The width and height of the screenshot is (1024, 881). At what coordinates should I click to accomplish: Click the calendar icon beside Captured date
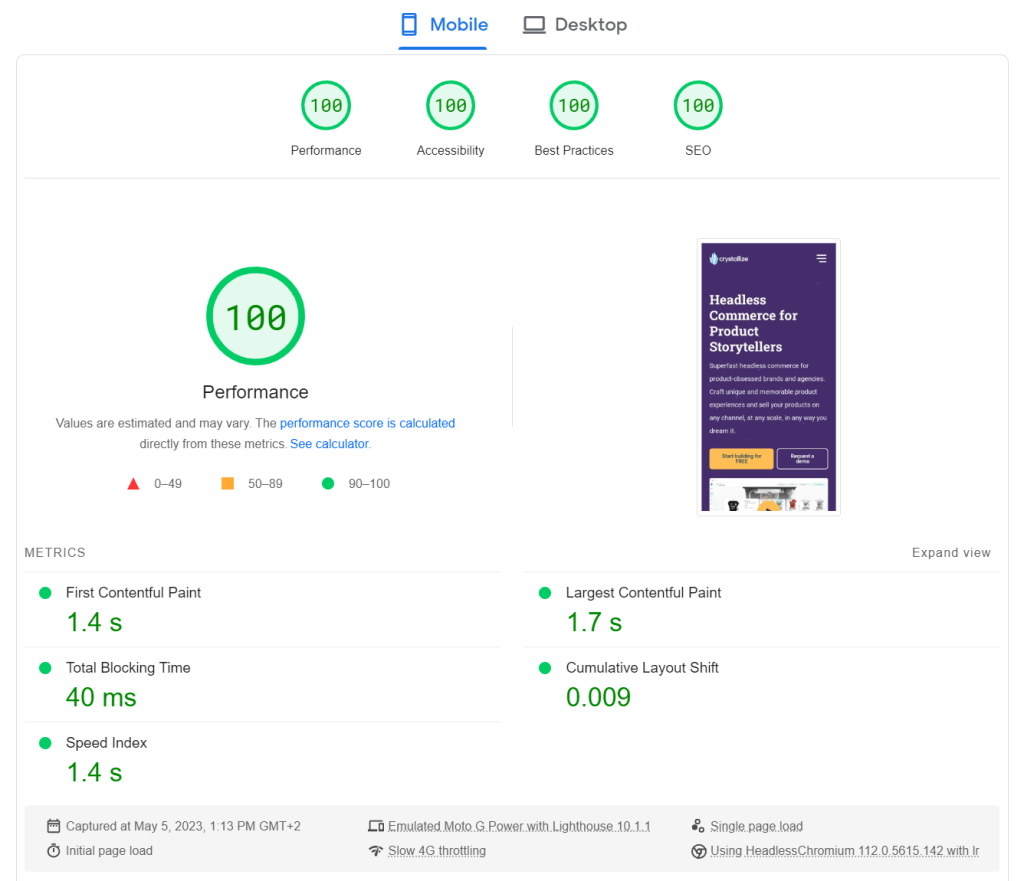click(x=54, y=826)
